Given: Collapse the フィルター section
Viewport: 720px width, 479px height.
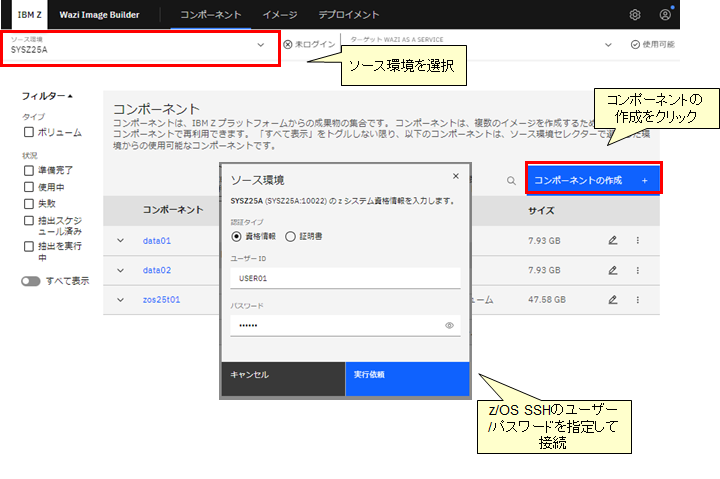Looking at the screenshot, I should pos(47,96).
